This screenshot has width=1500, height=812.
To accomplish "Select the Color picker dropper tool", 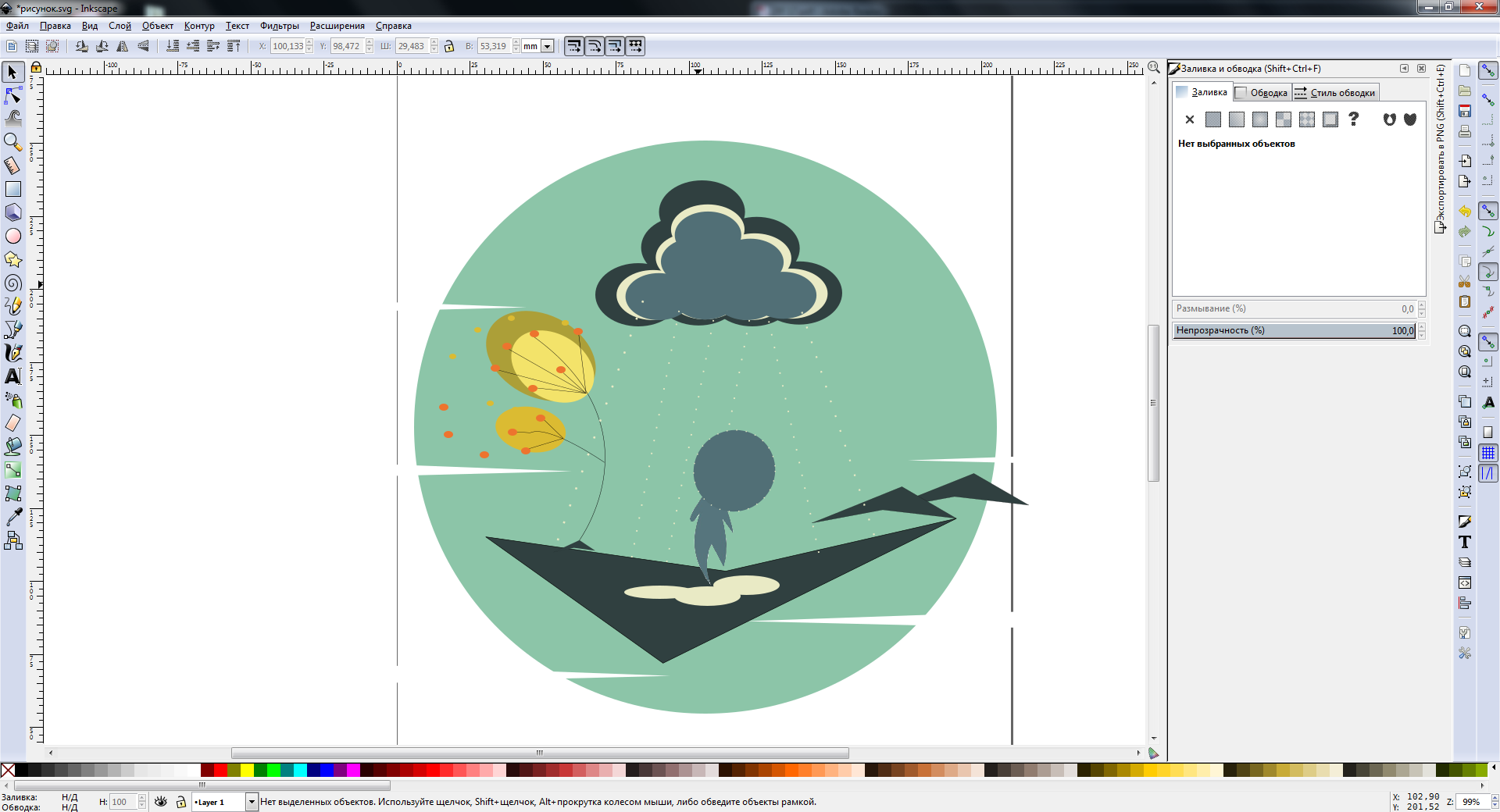I will tap(12, 517).
